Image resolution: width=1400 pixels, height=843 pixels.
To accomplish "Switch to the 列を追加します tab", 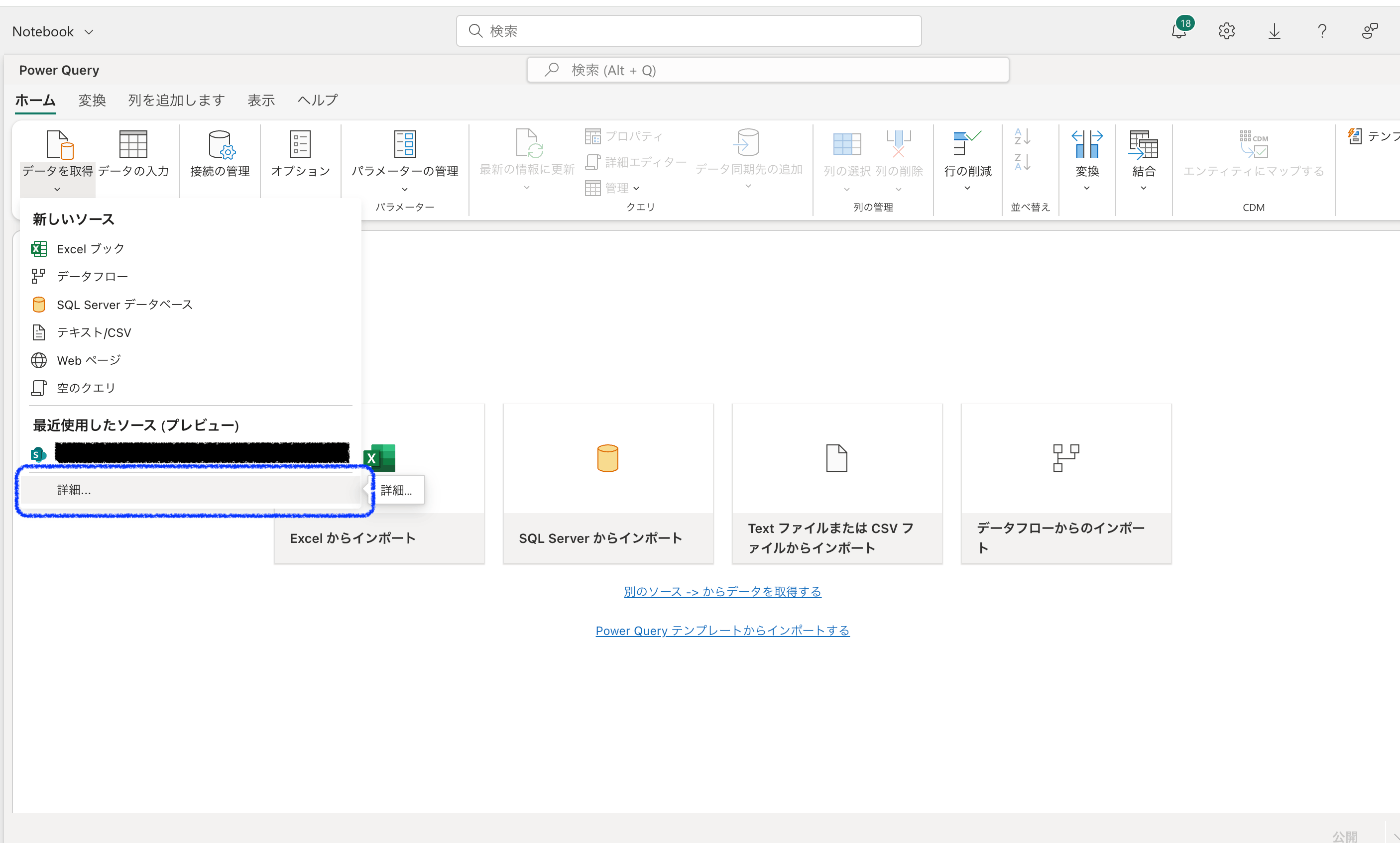I will point(177,100).
